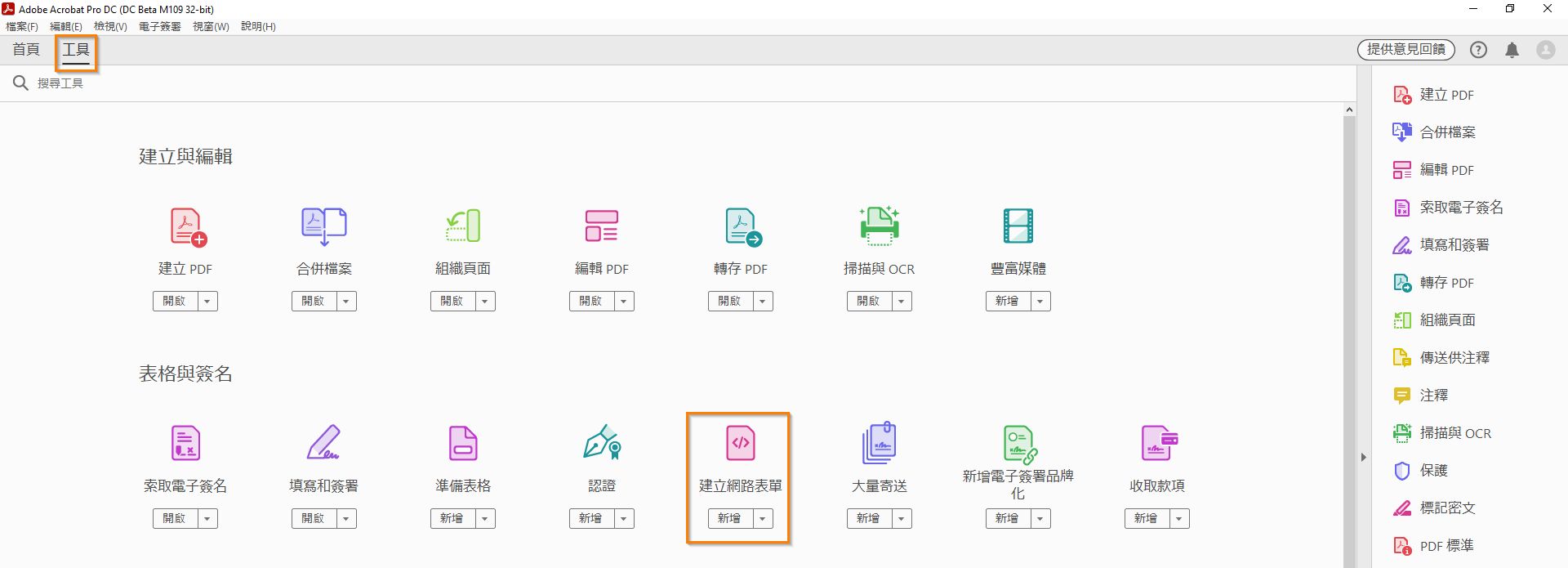1568x568 pixels.
Task: Click the 收取款項 payment icon
Action: click(1160, 443)
